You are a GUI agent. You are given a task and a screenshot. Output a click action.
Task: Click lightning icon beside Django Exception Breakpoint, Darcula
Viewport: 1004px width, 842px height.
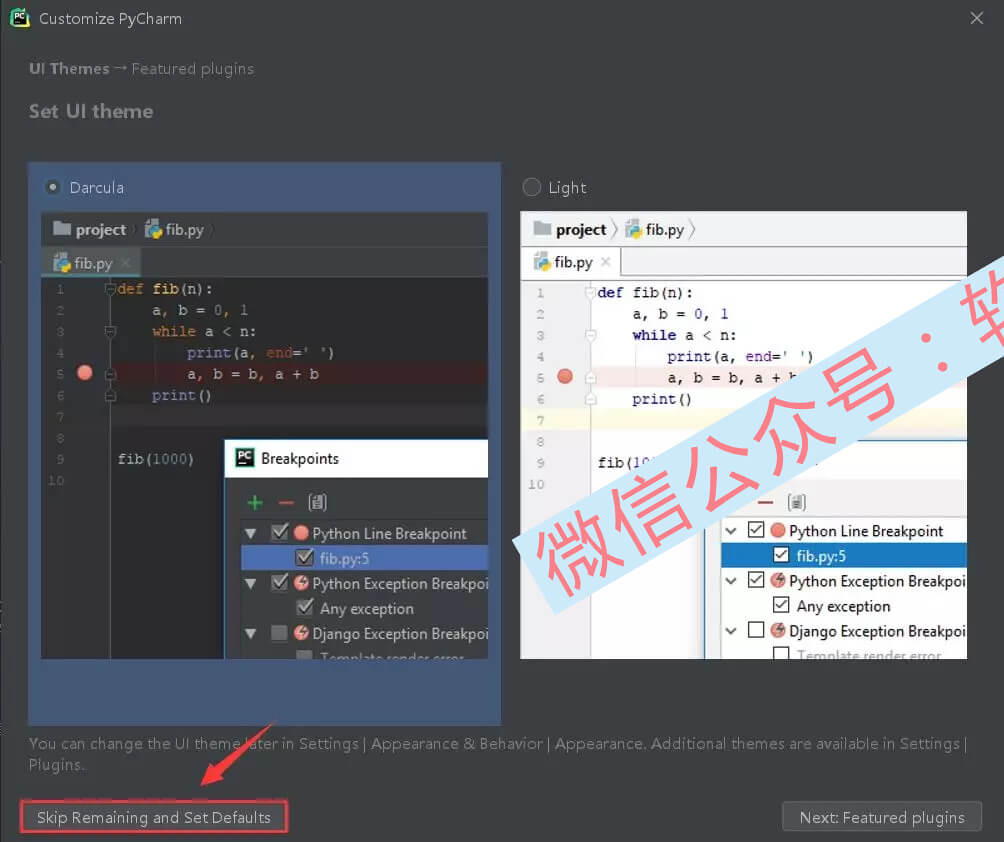tap(301, 633)
